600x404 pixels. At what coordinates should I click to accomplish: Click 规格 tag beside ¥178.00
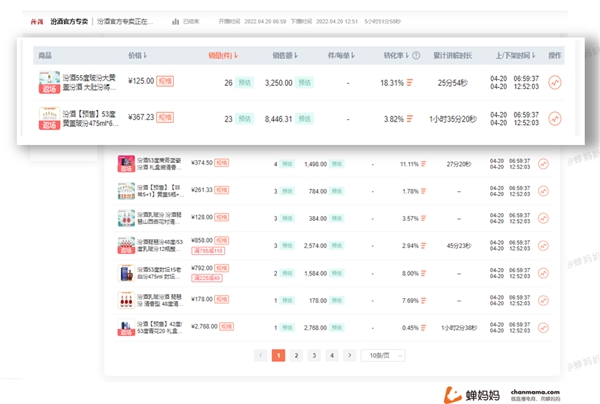[x=222, y=299]
